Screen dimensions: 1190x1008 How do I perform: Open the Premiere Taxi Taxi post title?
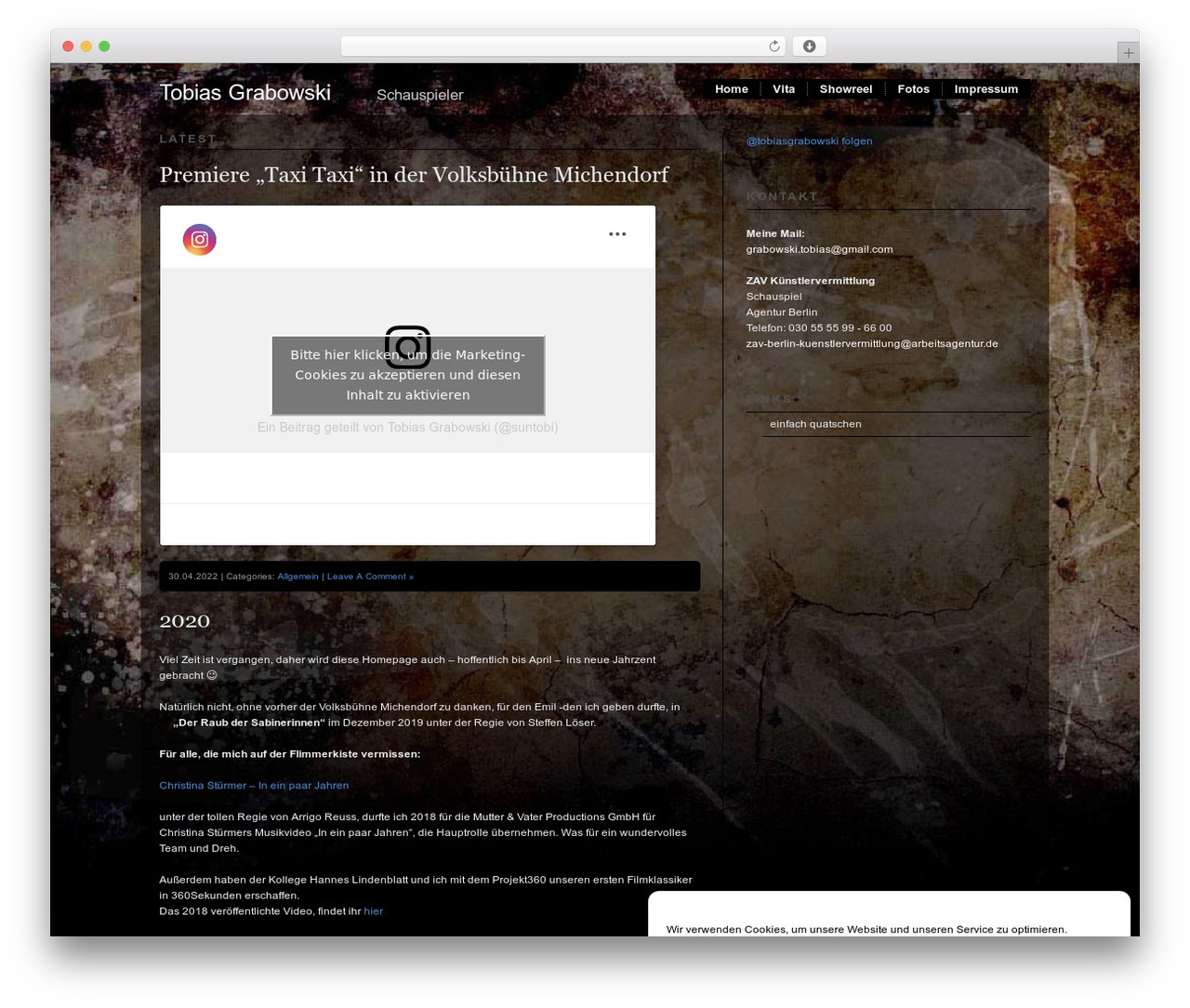coord(414,175)
